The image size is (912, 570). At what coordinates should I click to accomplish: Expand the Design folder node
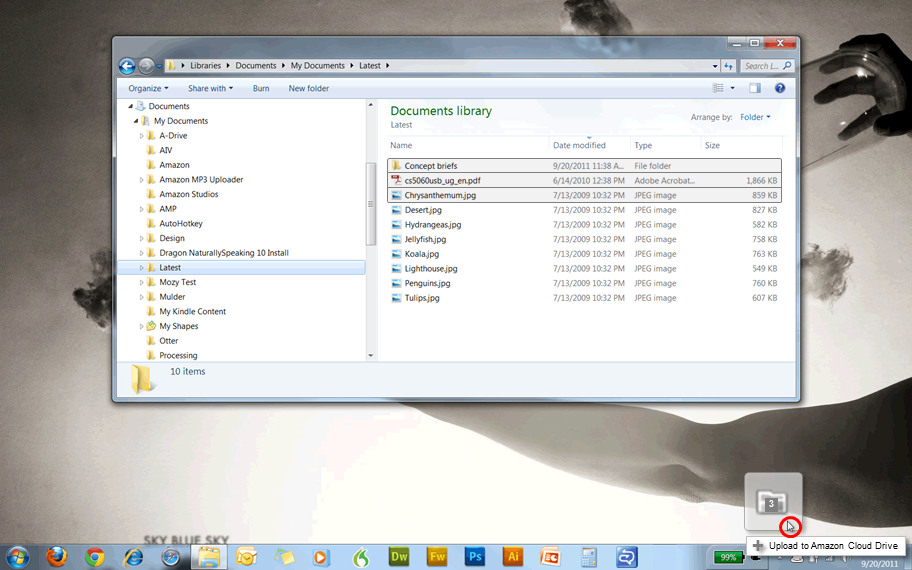coord(141,238)
